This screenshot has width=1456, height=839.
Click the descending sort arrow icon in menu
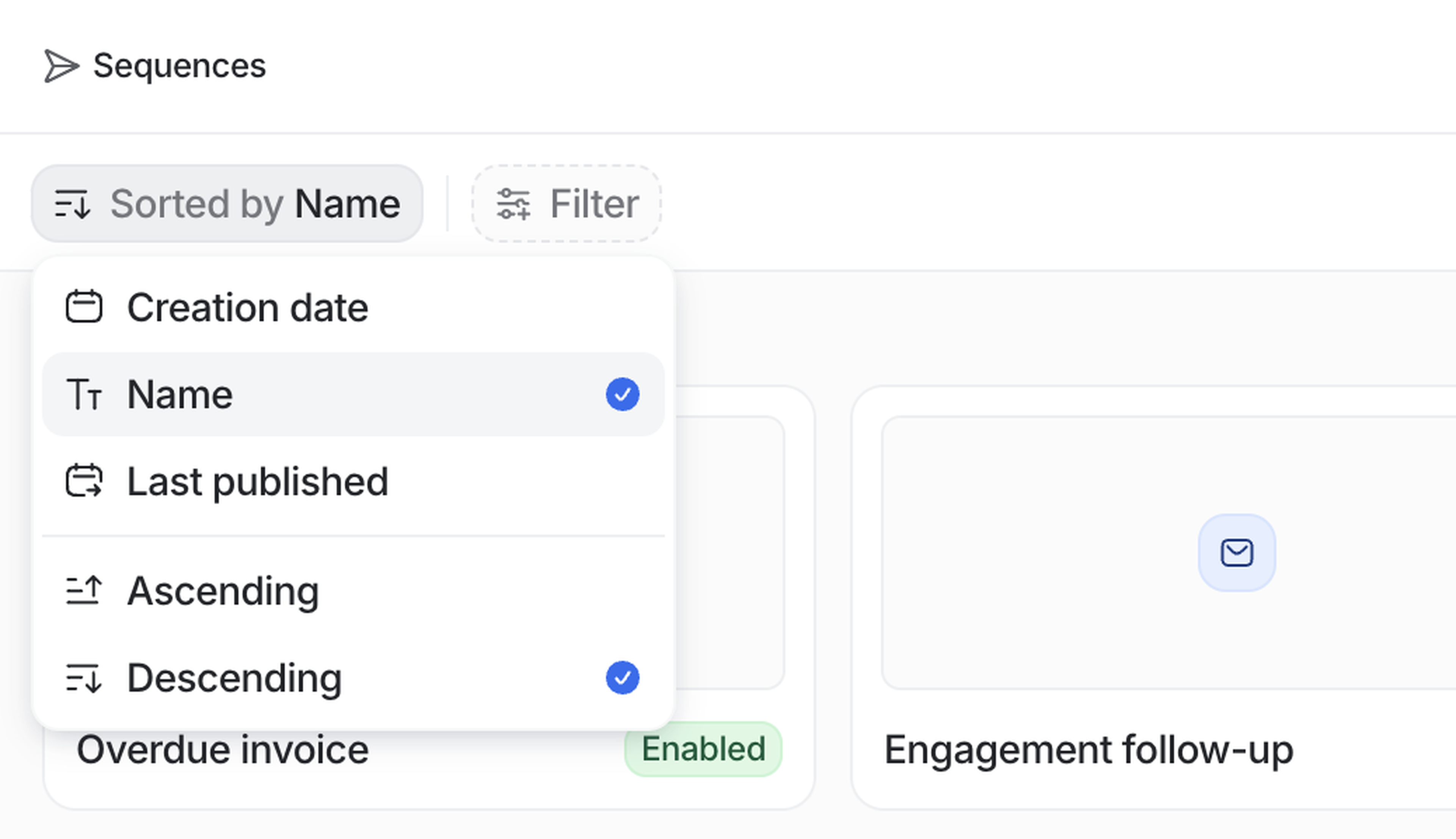[x=84, y=678]
